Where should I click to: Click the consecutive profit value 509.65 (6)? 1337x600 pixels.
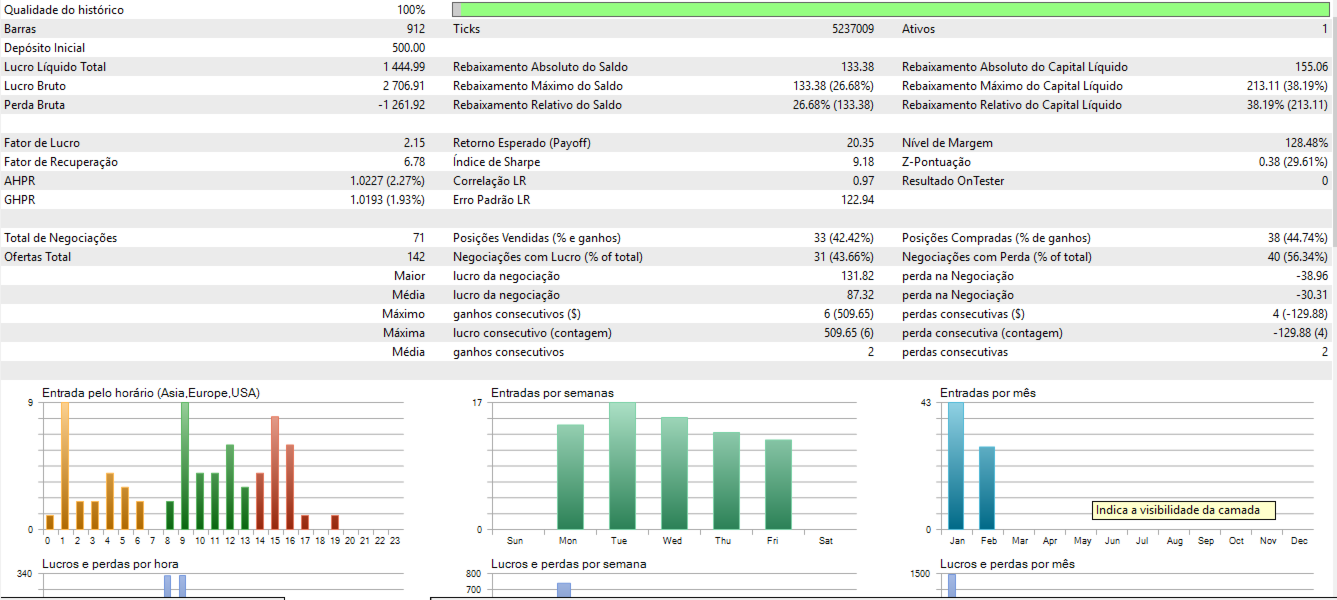pyautogui.click(x=849, y=333)
